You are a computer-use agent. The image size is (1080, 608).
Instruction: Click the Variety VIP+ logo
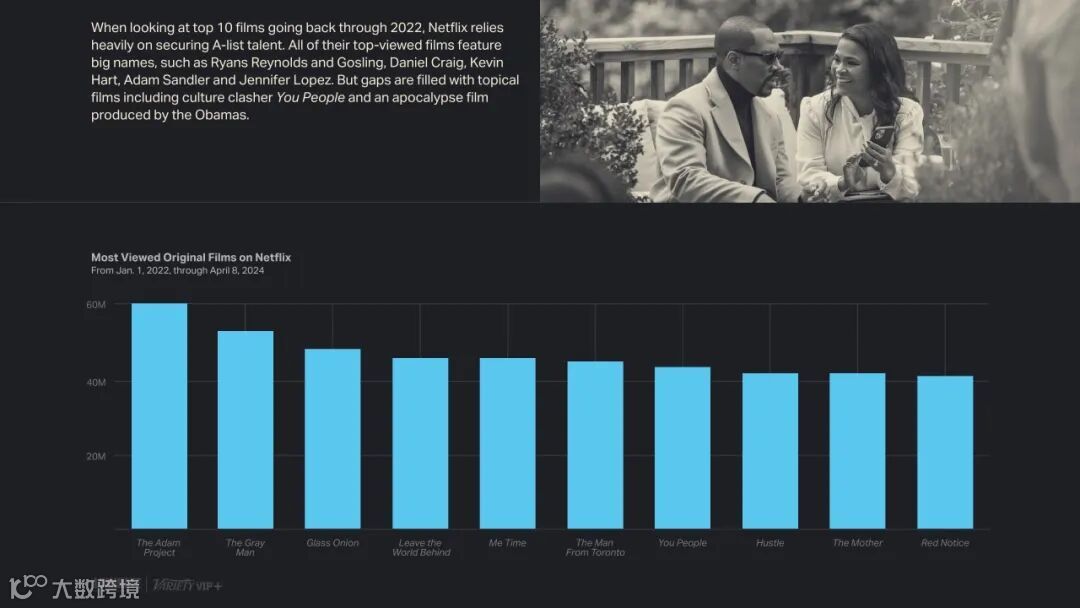pos(187,585)
